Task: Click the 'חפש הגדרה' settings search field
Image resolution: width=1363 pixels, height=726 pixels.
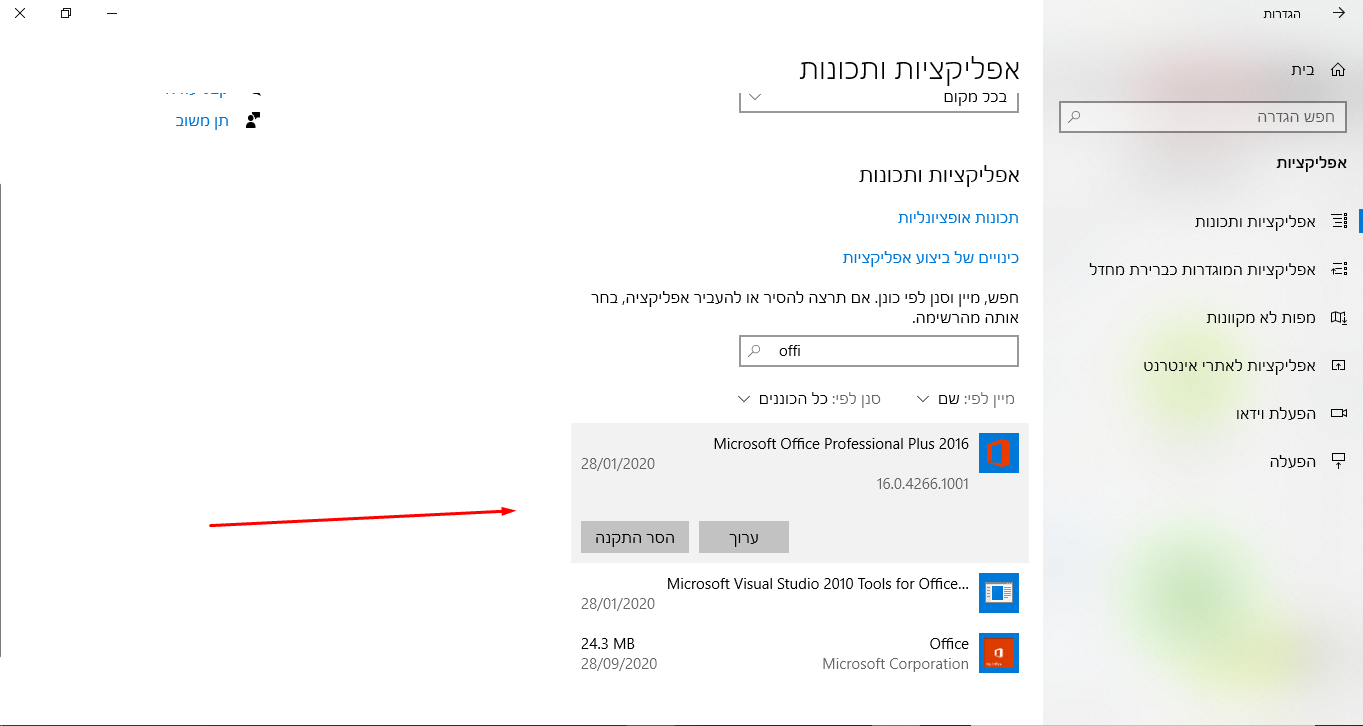Action: (1205, 116)
